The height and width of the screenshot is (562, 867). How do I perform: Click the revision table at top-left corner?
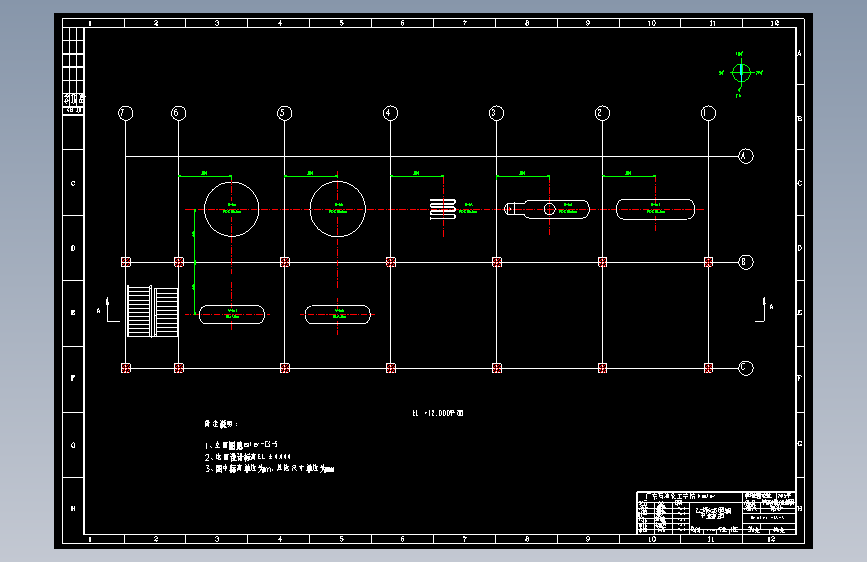pyautogui.click(x=73, y=70)
